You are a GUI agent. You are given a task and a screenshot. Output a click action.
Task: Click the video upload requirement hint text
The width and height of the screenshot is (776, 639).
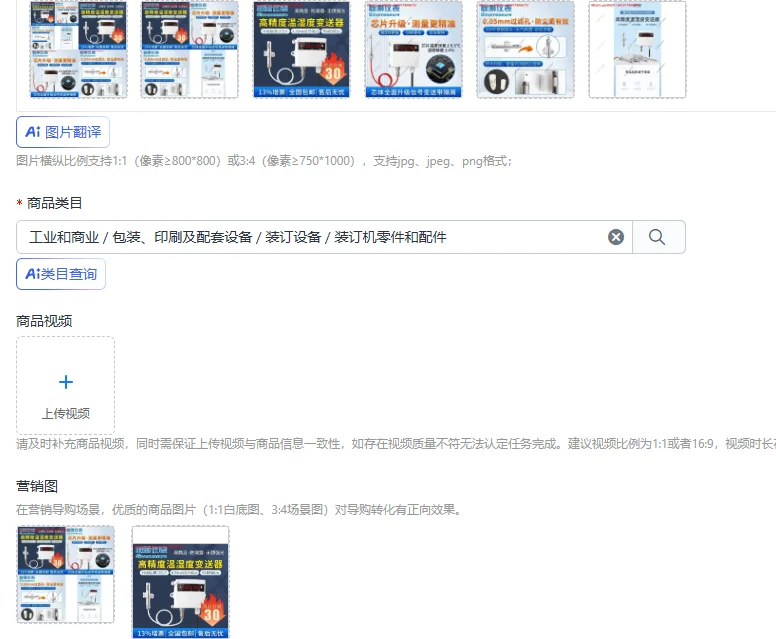[396, 443]
